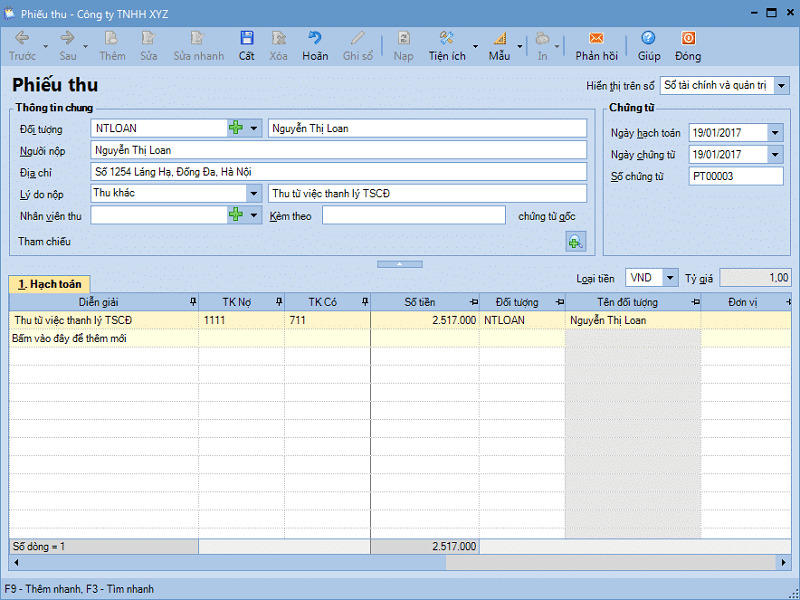Select the TK Nợ cell 1111
The height and width of the screenshot is (600, 800).
[241, 320]
